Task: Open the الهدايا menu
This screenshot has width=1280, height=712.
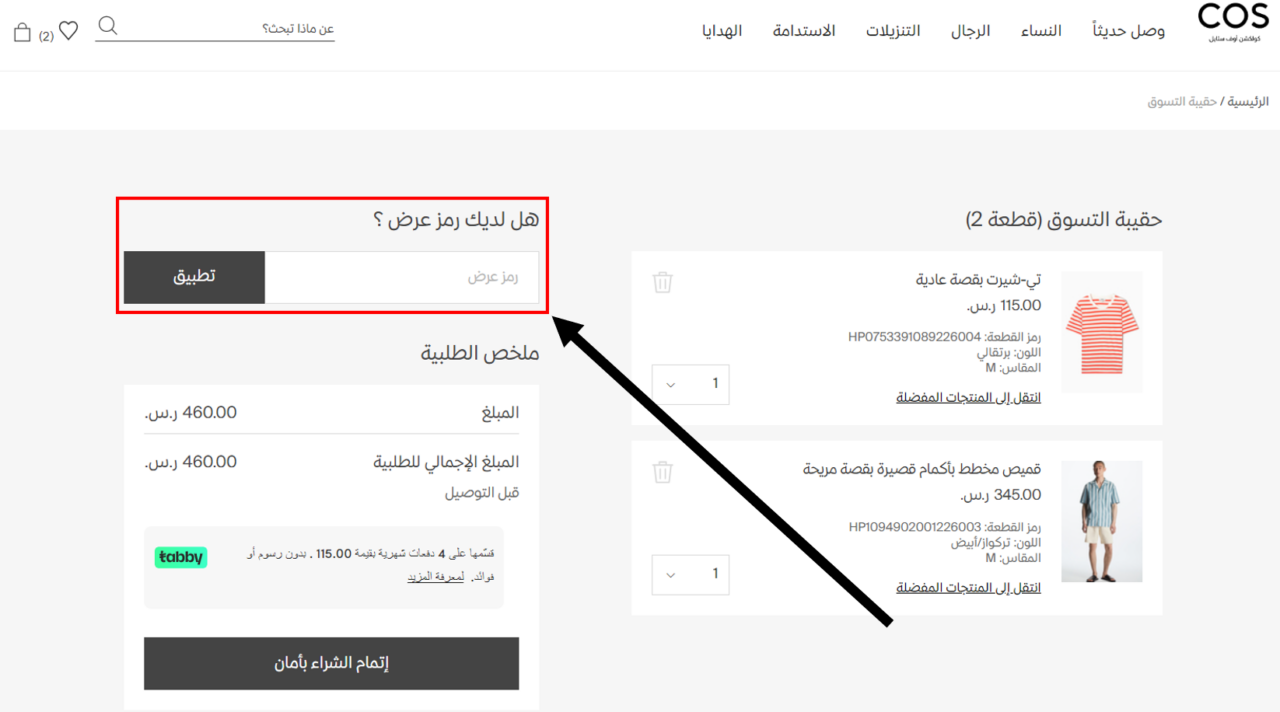Action: click(x=722, y=30)
